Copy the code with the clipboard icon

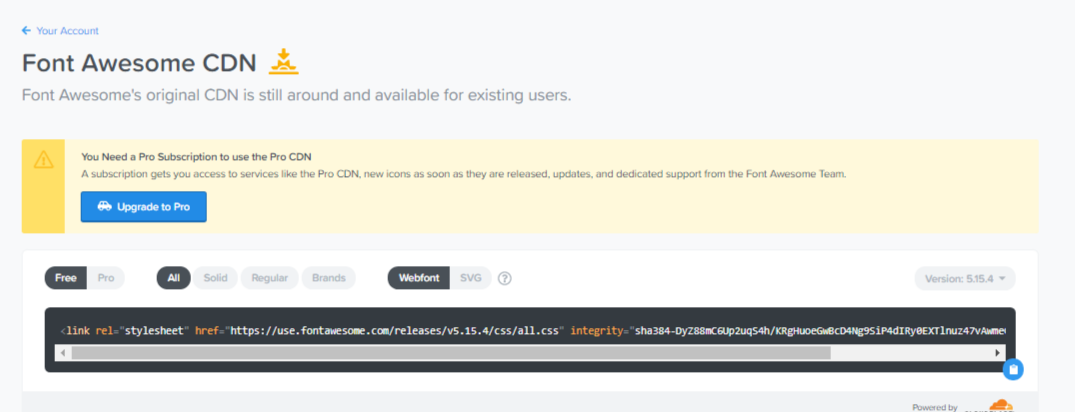pyautogui.click(x=1013, y=370)
